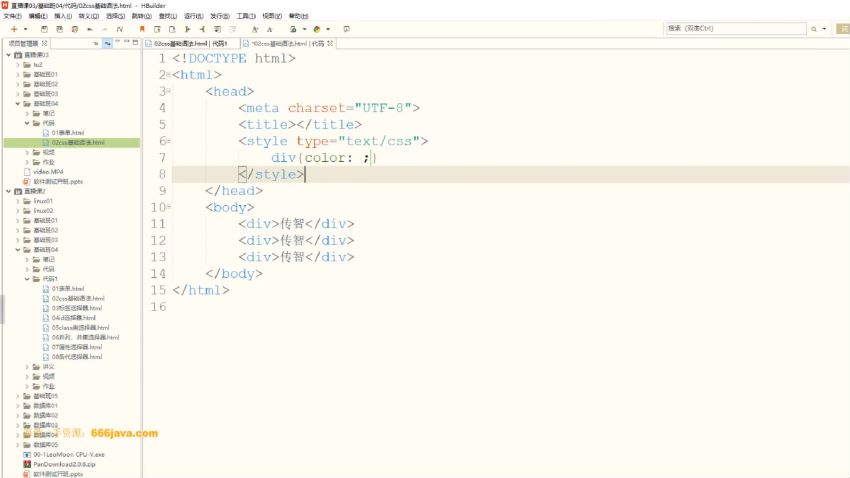Open the 帮助(H) menu
850x478 pixels.
tap(298, 16)
